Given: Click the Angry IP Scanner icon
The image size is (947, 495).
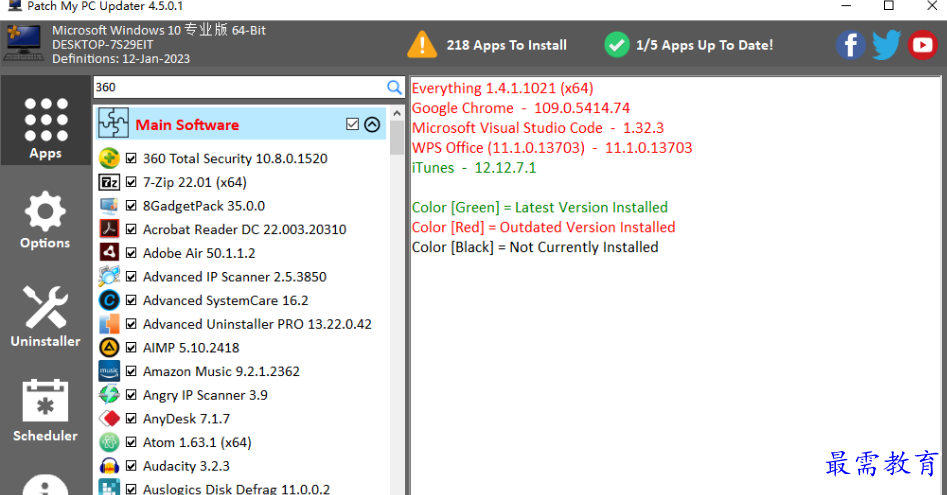Looking at the screenshot, I should coord(109,395).
